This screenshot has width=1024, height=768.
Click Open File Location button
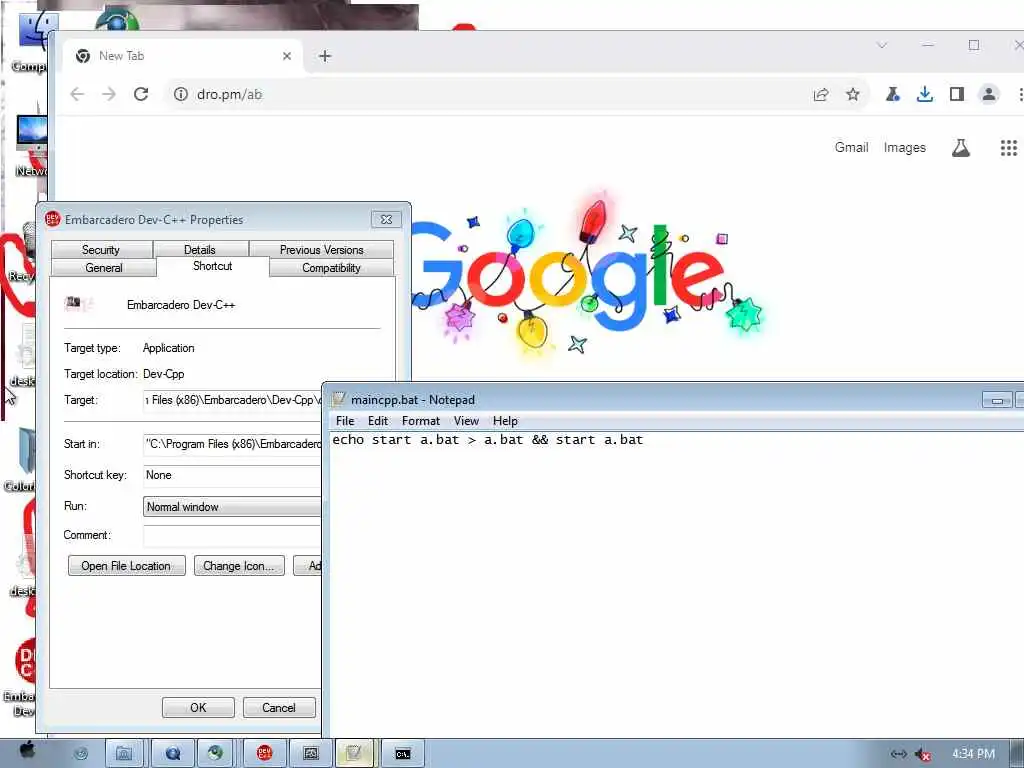pyautogui.click(x=127, y=566)
